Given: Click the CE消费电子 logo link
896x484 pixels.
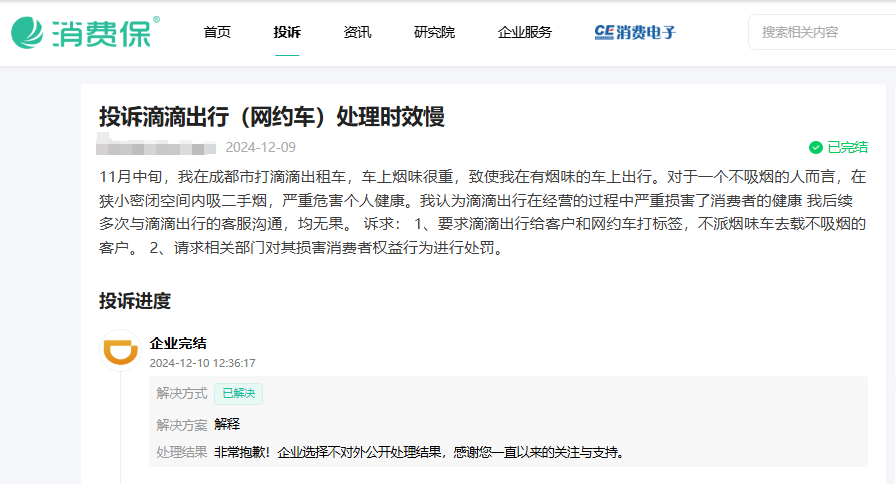Looking at the screenshot, I should (635, 33).
